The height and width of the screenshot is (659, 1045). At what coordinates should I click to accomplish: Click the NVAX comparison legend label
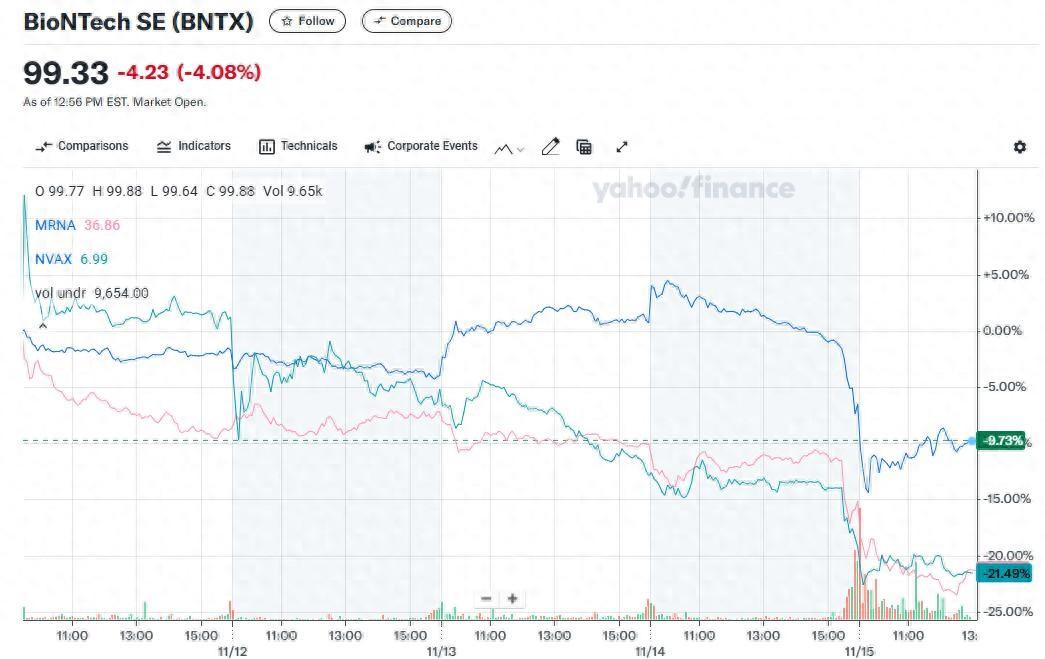point(55,259)
